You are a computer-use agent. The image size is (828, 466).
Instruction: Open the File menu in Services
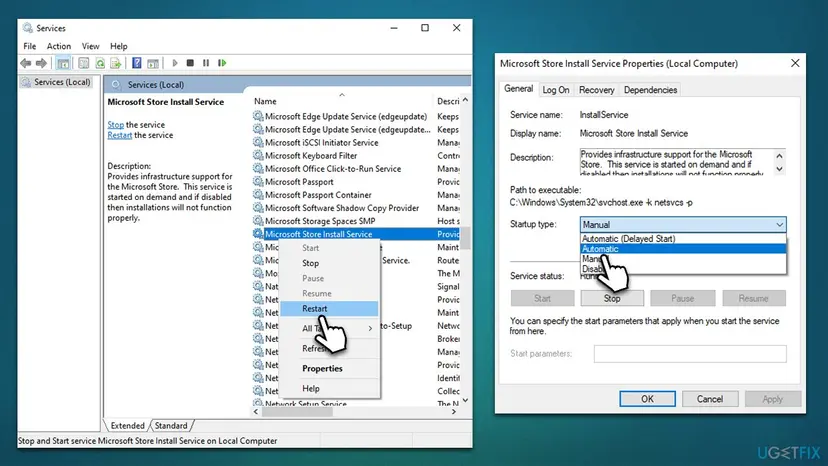click(x=30, y=46)
